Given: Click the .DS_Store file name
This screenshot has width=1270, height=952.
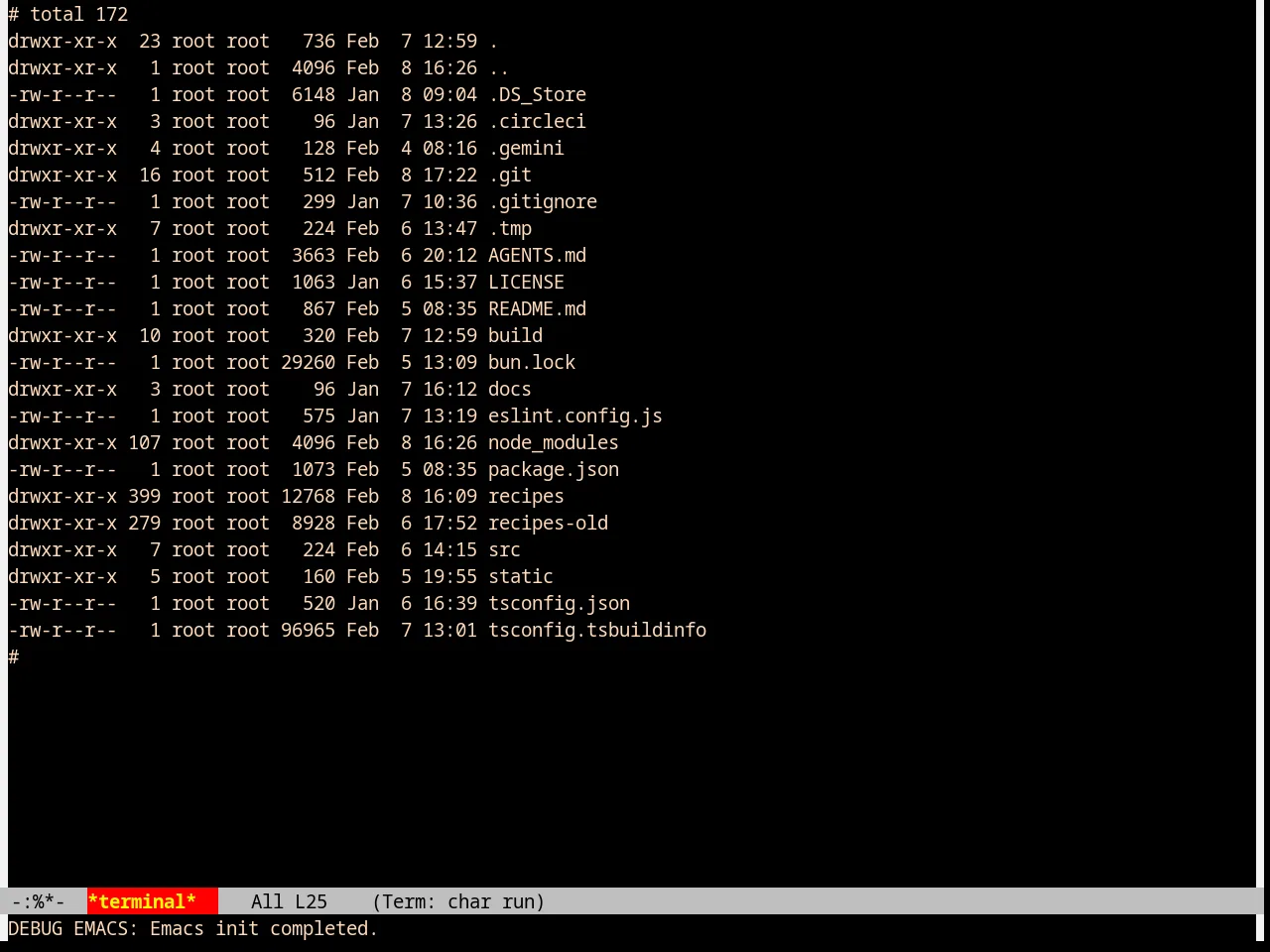Looking at the screenshot, I should [537, 94].
